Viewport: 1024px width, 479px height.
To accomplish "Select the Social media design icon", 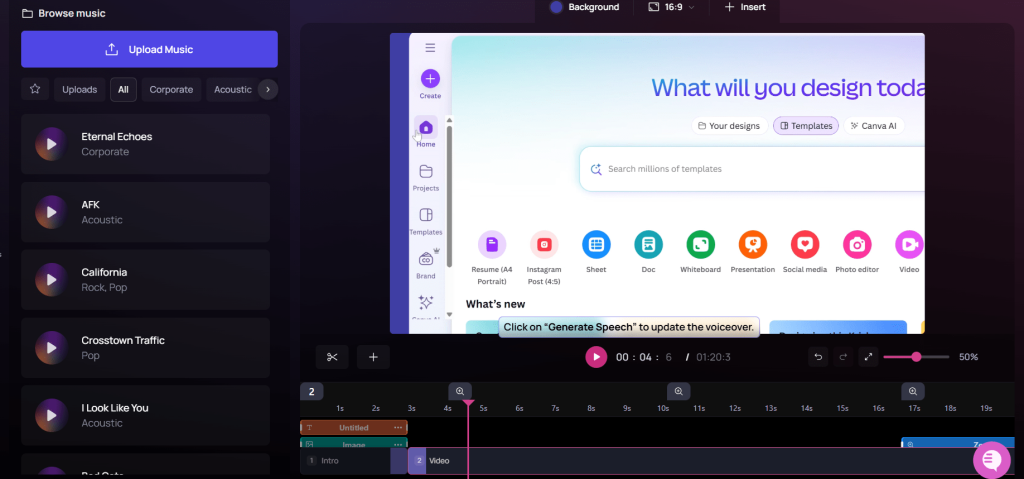I will [805, 245].
